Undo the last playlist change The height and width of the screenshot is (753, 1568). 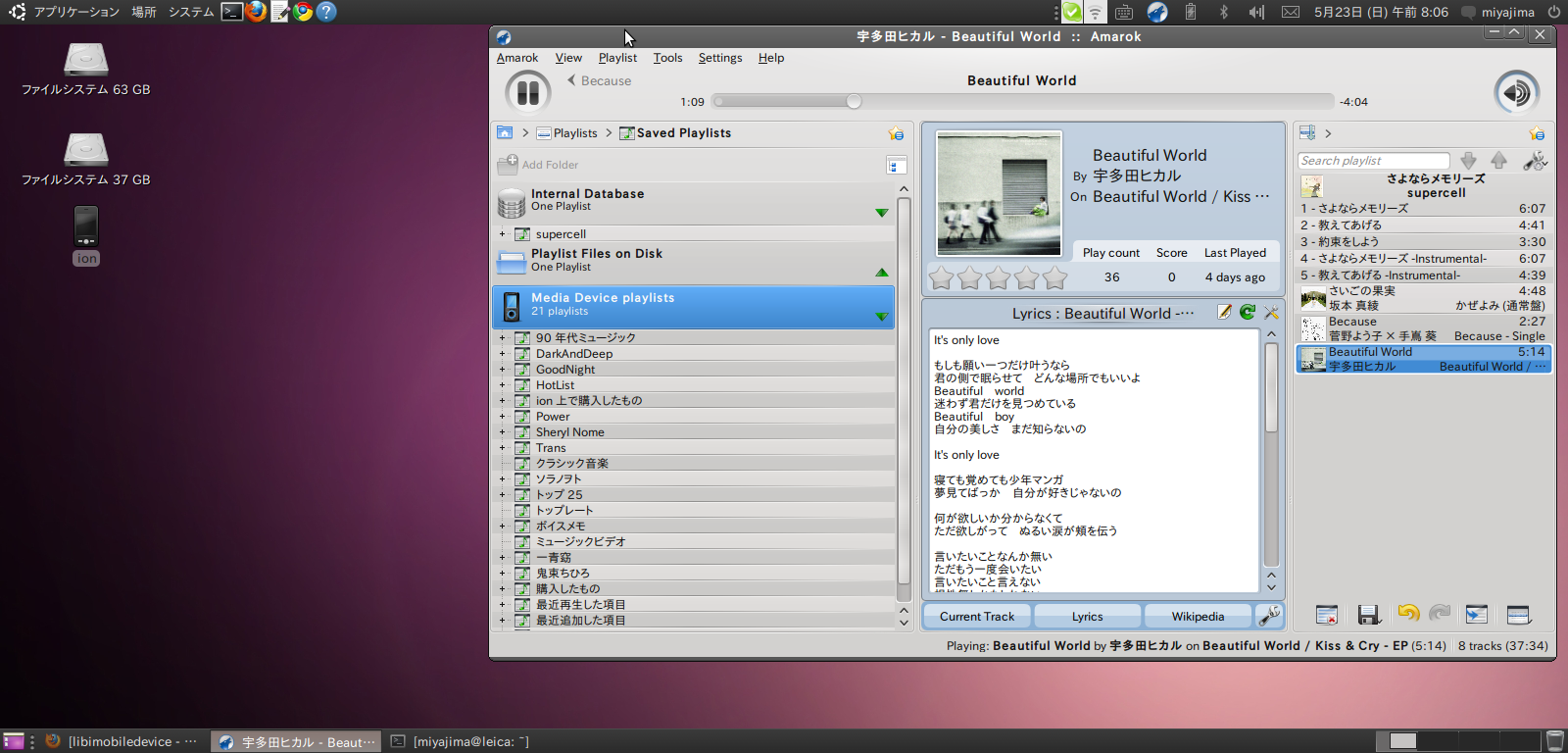pos(1408,614)
